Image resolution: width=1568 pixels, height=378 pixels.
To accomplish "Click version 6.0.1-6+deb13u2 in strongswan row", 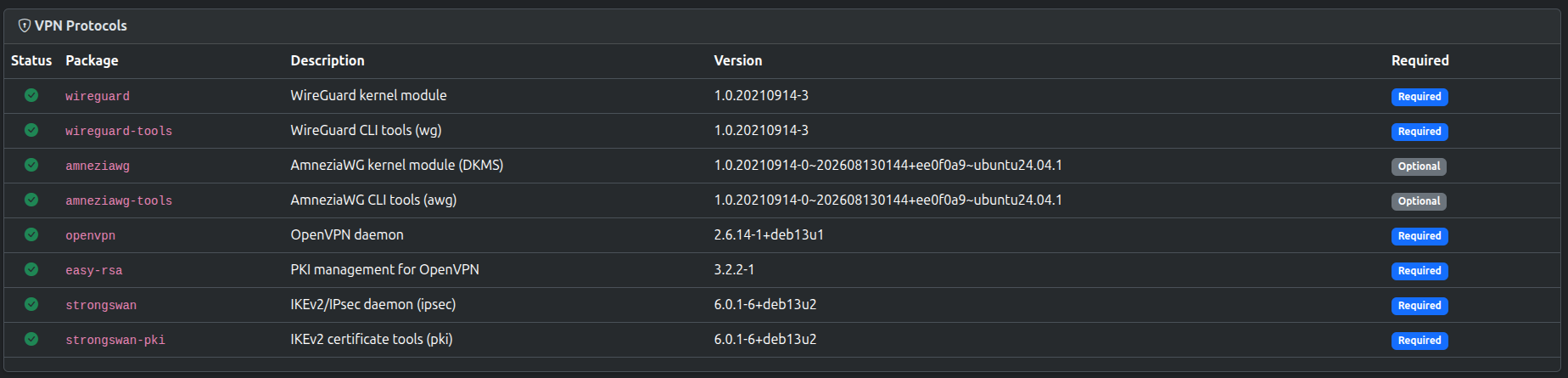I will click(765, 305).
